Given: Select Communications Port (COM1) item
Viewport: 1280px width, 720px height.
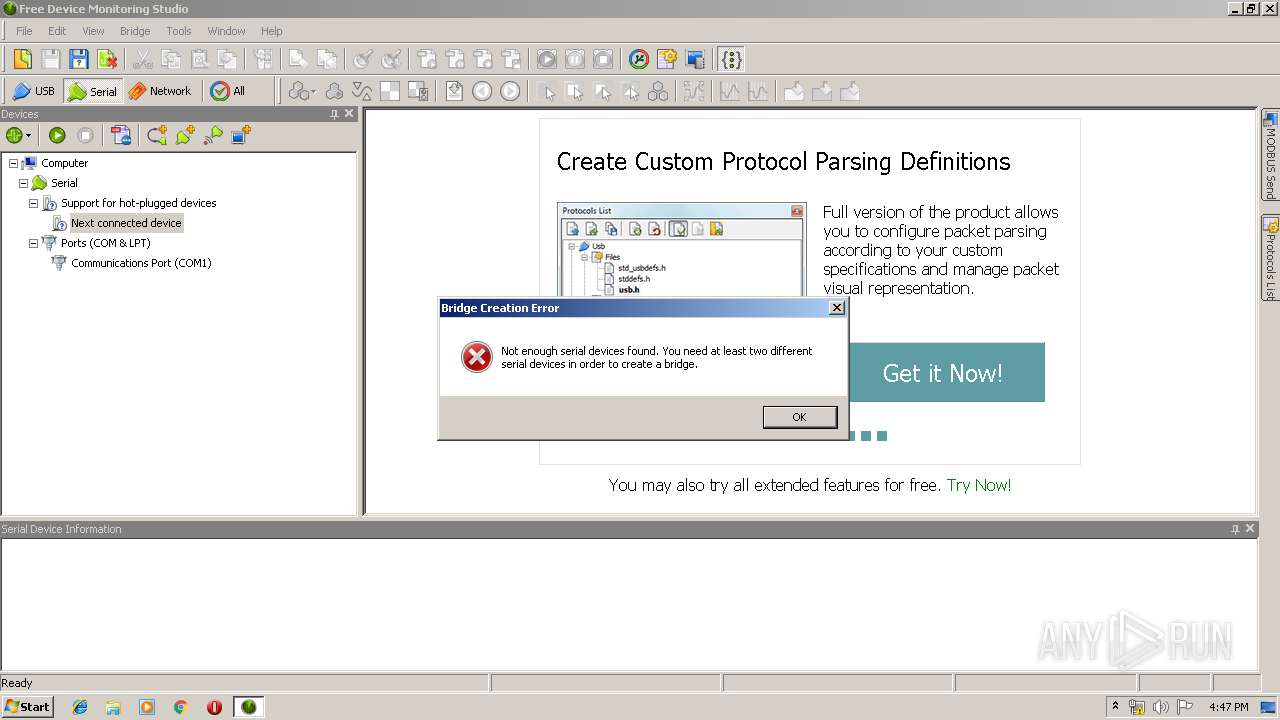Looking at the screenshot, I should [141, 263].
